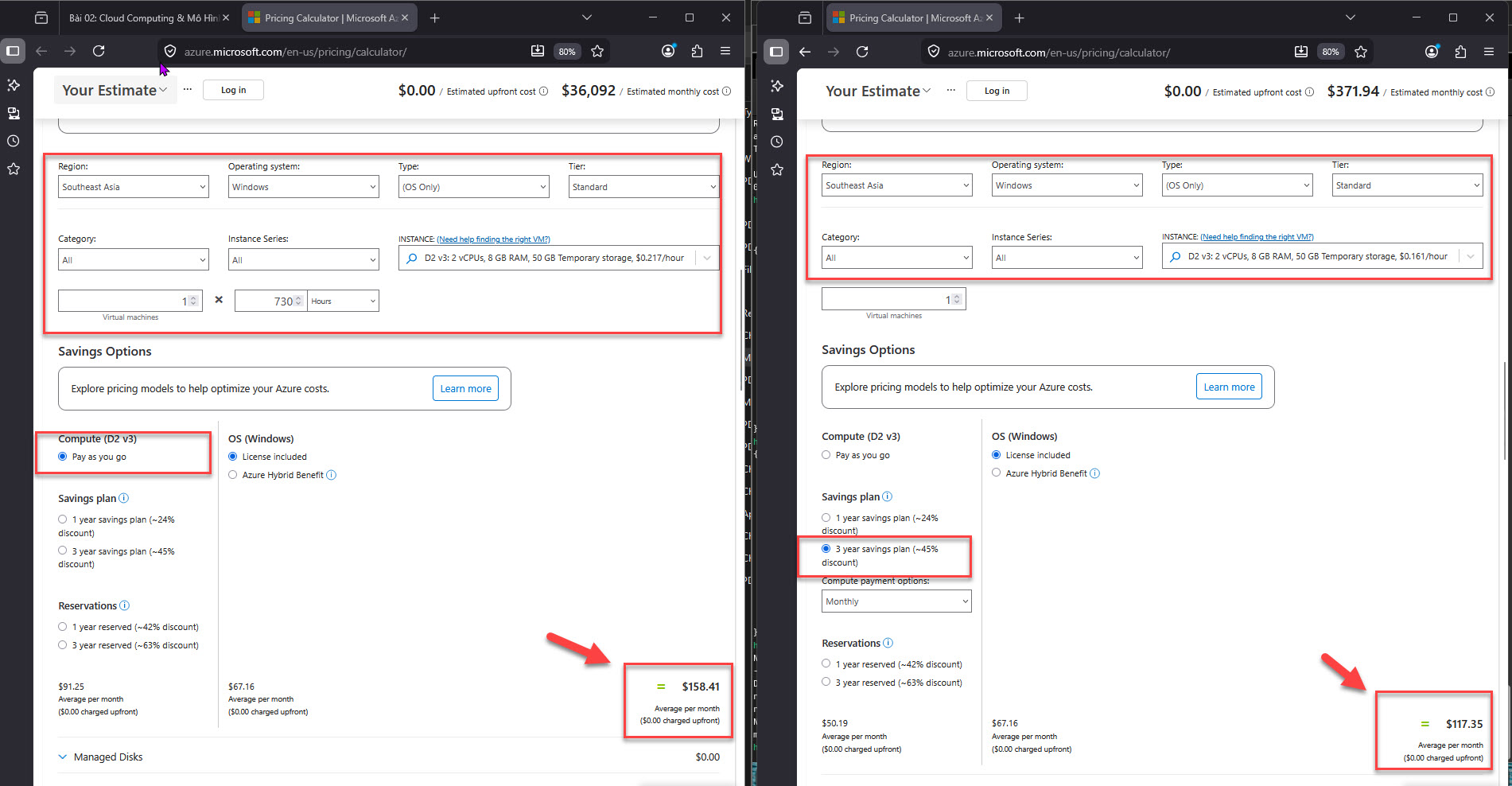Bookmark page star in left window address bar
Viewport: 1512px width, 786px height.
pos(597,51)
